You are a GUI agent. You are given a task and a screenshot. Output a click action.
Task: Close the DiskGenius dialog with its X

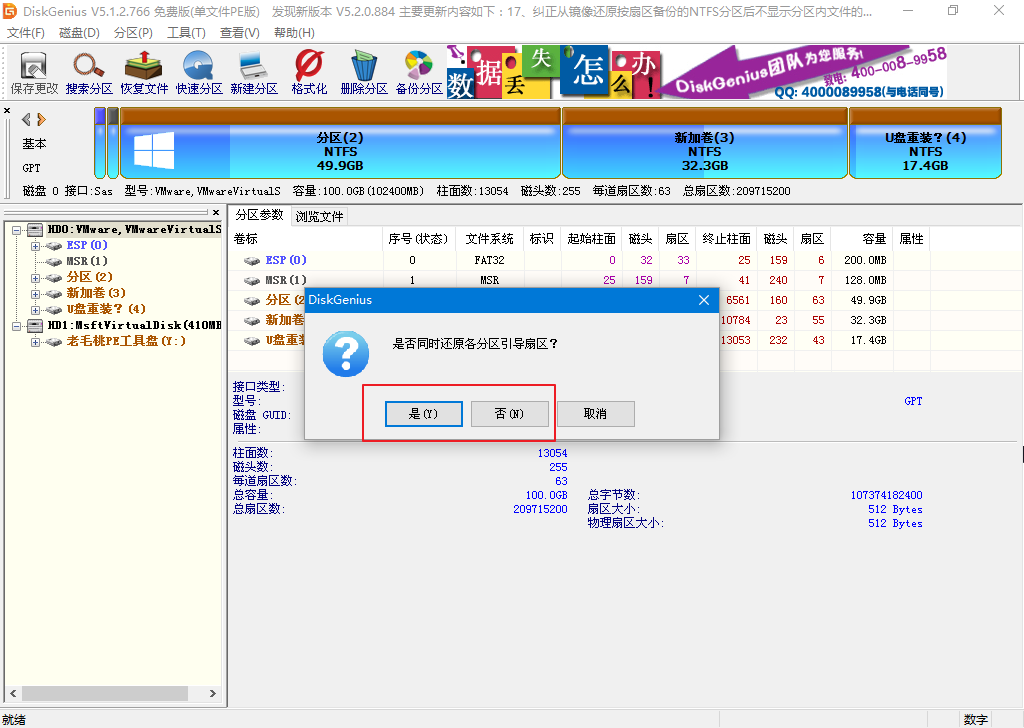pyautogui.click(x=703, y=300)
